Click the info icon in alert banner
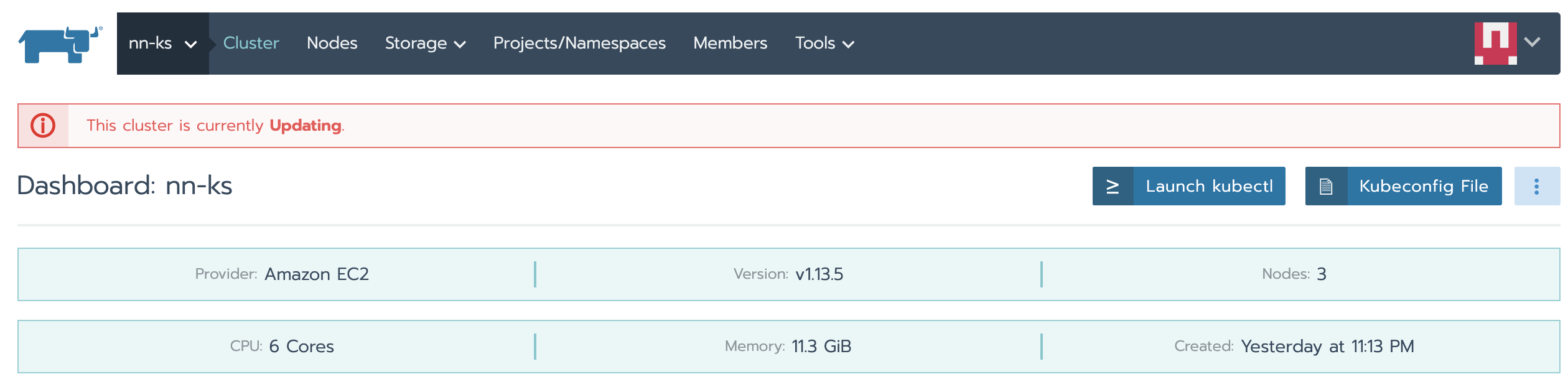Image resolution: width=1568 pixels, height=392 pixels. [x=43, y=126]
